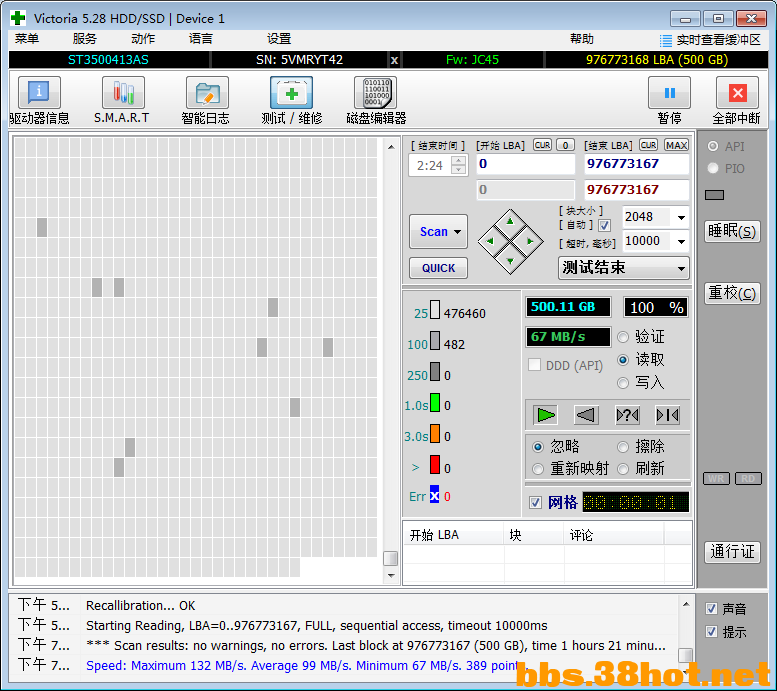This screenshot has height=691, width=777.
Task: Click the block map vertical scrollbar thumb
Action: (x=390, y=558)
